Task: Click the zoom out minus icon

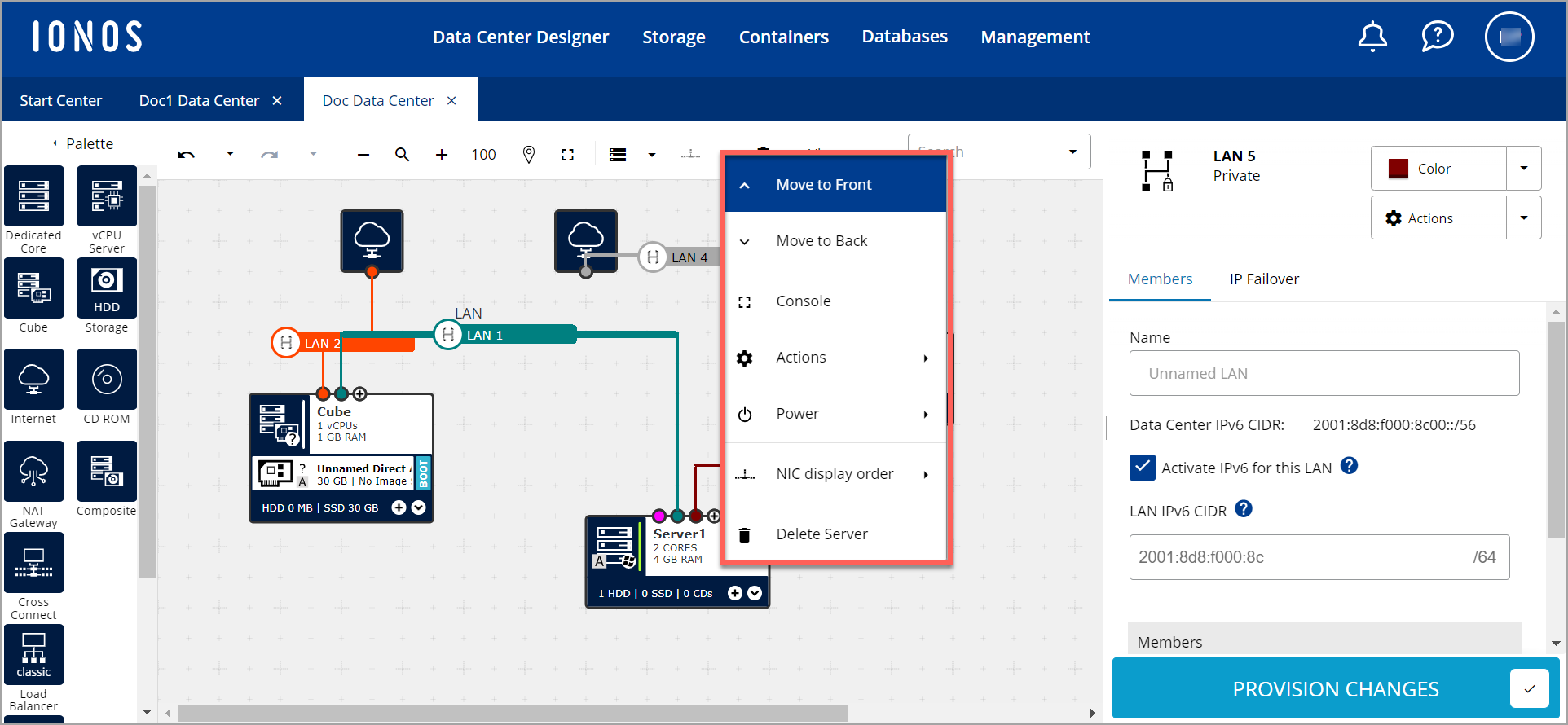Action: click(x=363, y=154)
